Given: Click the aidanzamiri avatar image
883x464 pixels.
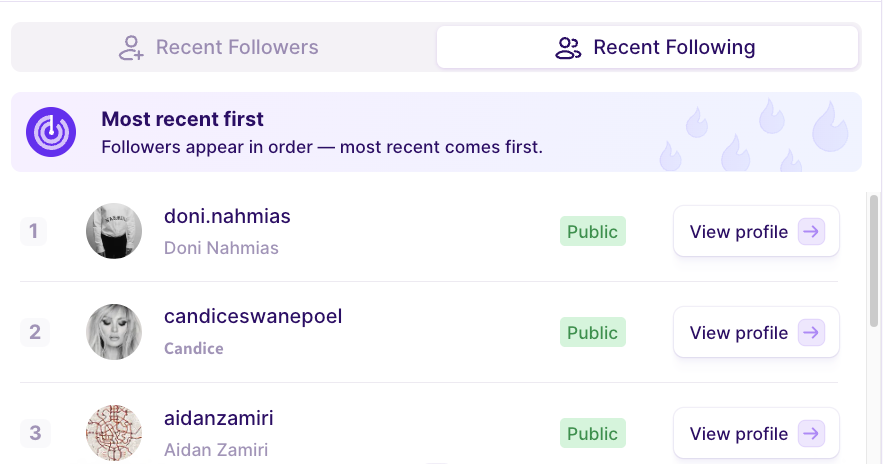Looking at the screenshot, I should click(x=114, y=433).
